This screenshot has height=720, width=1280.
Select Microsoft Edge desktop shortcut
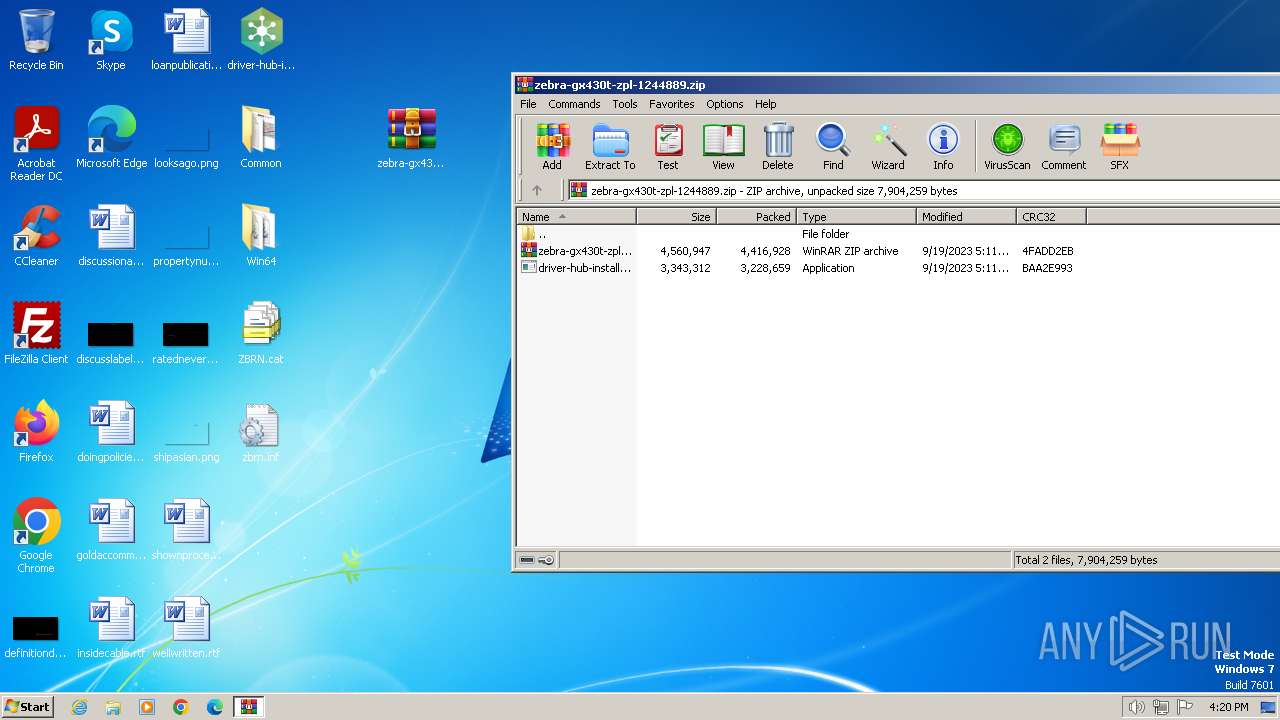pyautogui.click(x=111, y=138)
